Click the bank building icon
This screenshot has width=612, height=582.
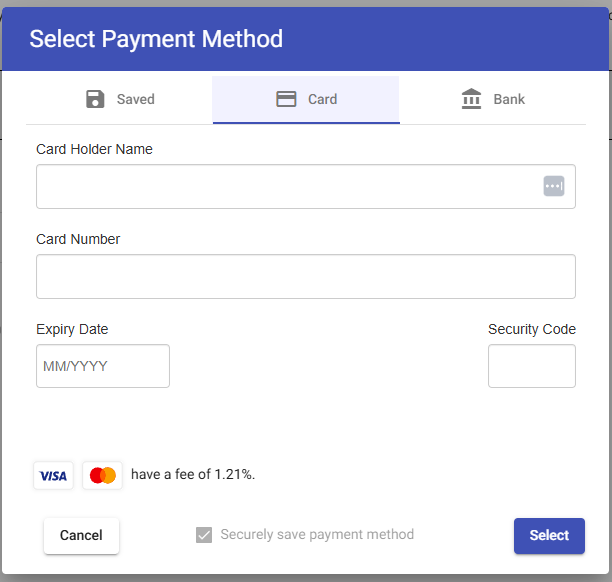pos(471,99)
